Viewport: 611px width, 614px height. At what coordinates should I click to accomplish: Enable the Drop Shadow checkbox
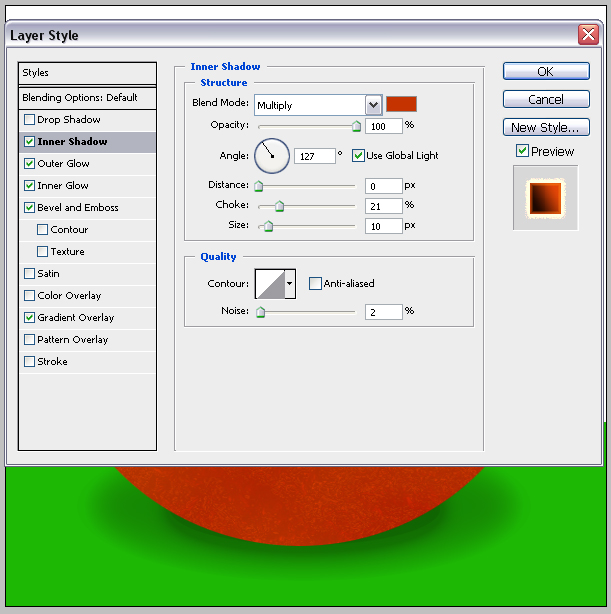(x=29, y=119)
